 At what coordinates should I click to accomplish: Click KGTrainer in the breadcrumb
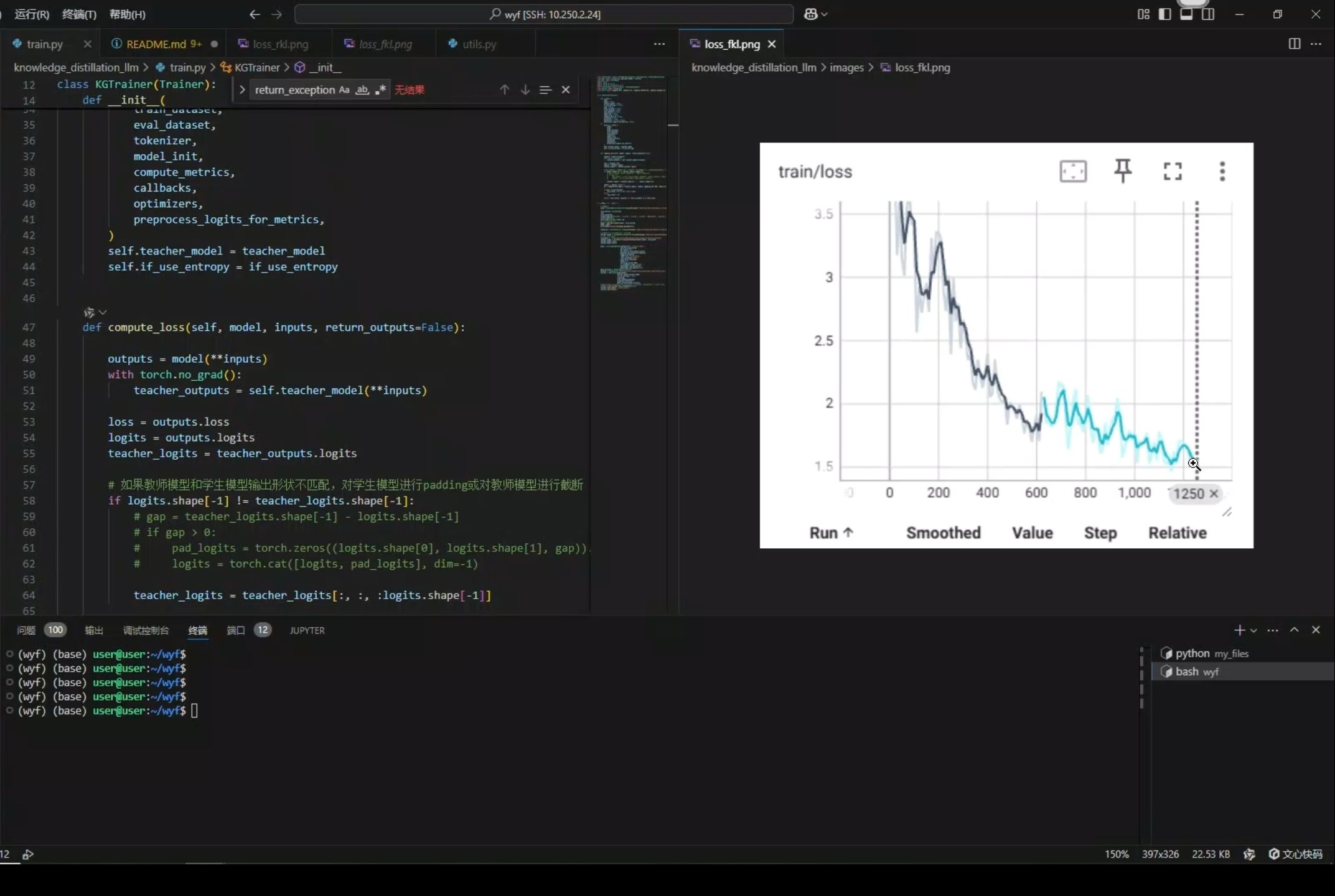(x=256, y=67)
